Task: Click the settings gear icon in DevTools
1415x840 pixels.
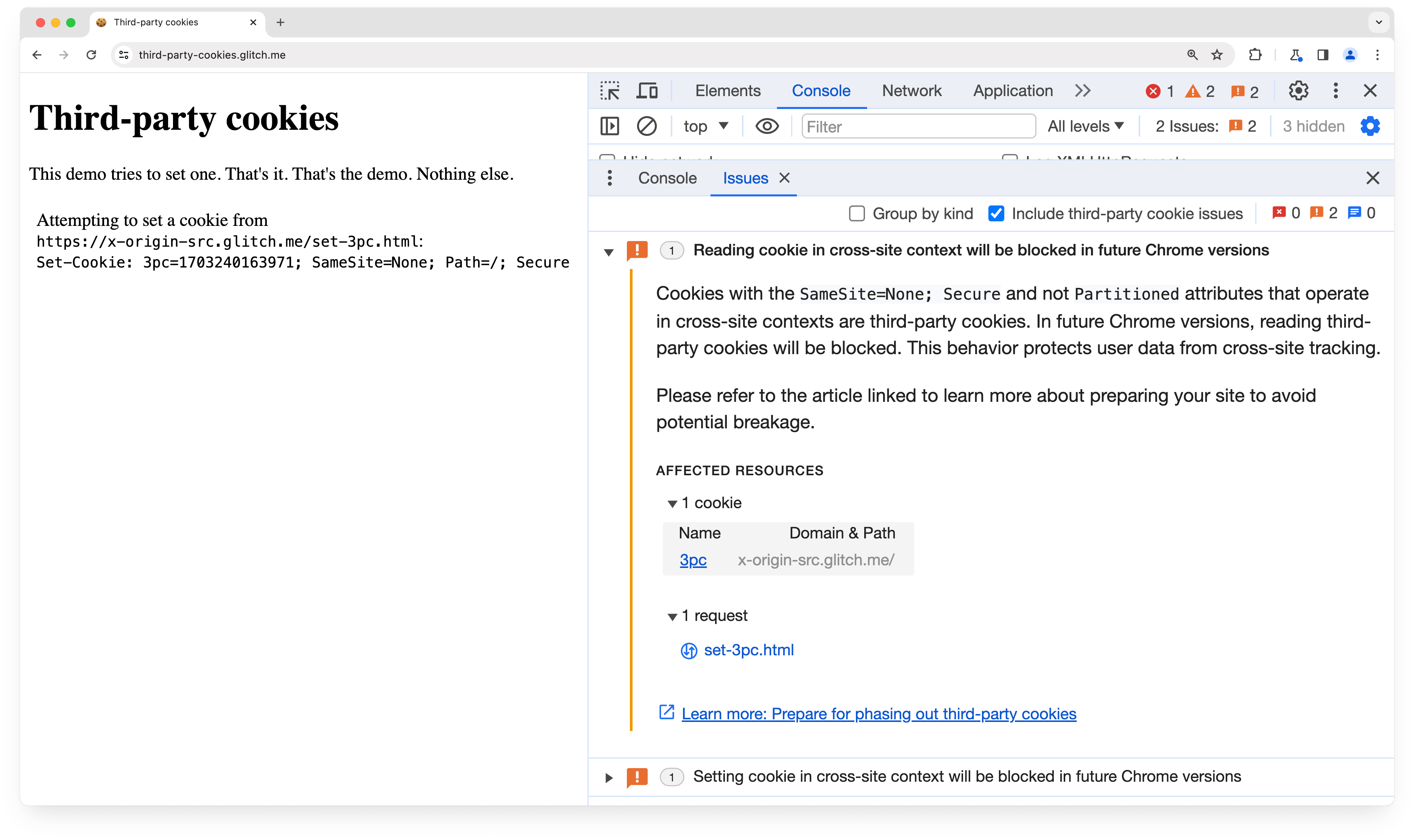Action: (x=1298, y=91)
